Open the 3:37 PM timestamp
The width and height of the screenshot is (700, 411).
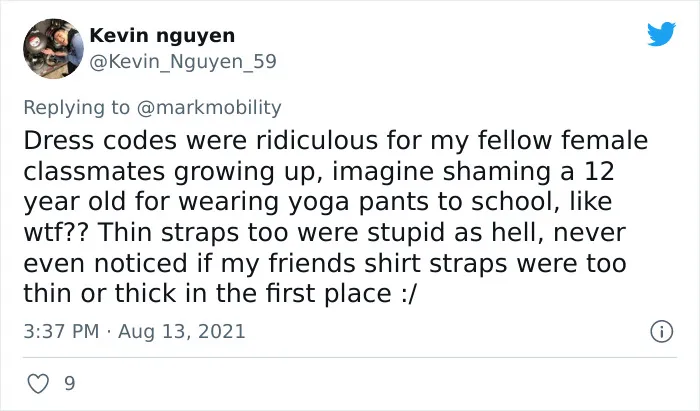[61, 332]
